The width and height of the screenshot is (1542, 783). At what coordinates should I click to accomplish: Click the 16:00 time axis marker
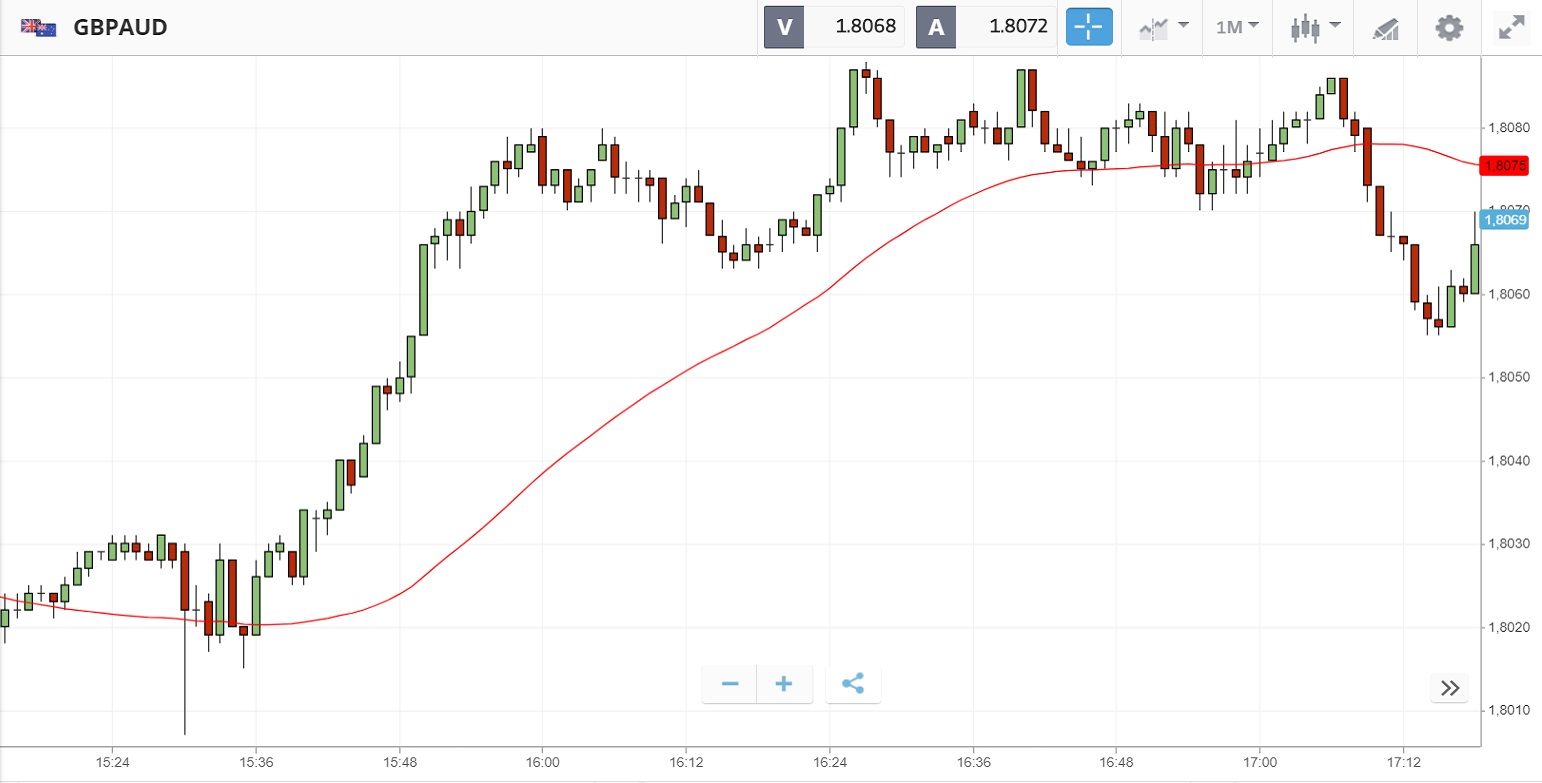point(542,763)
